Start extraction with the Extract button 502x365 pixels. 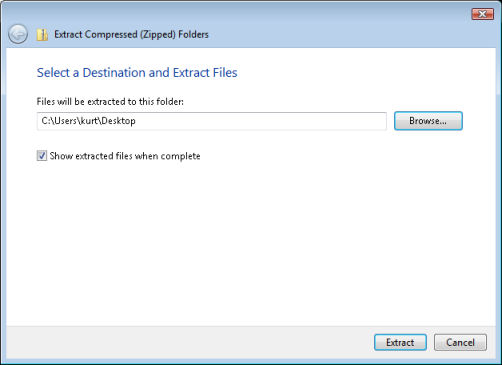400,342
